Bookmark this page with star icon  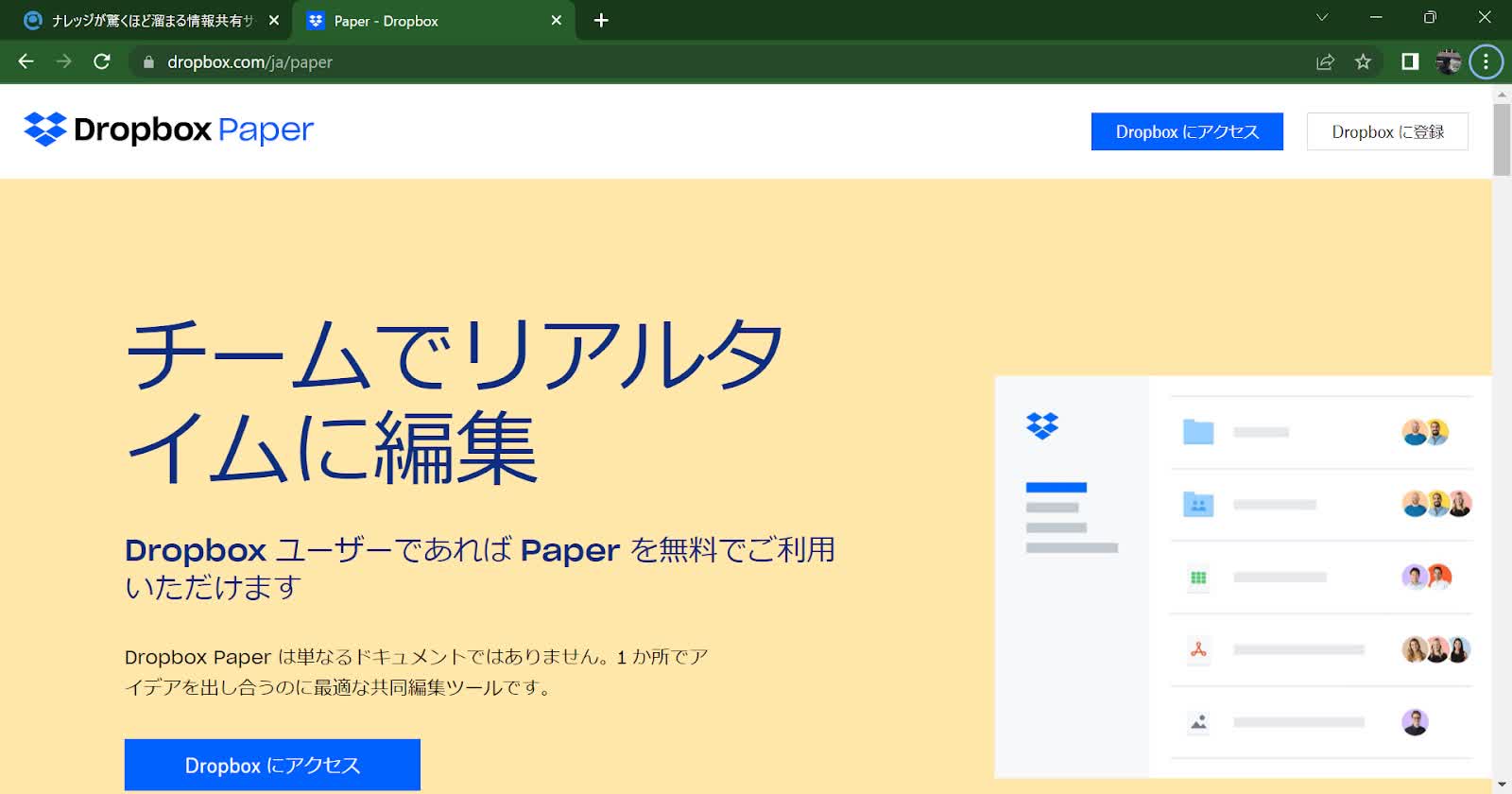(x=1363, y=62)
